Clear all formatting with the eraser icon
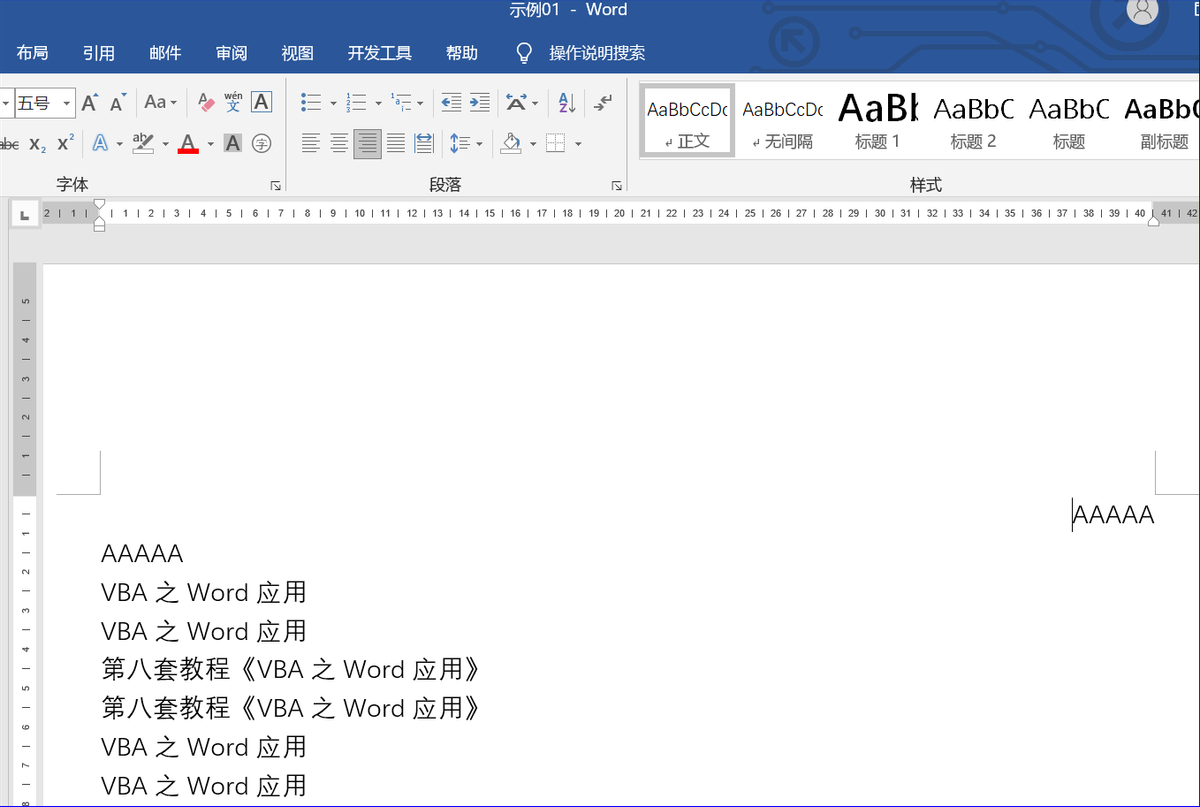Viewport: 1200px width, 807px height. click(206, 102)
